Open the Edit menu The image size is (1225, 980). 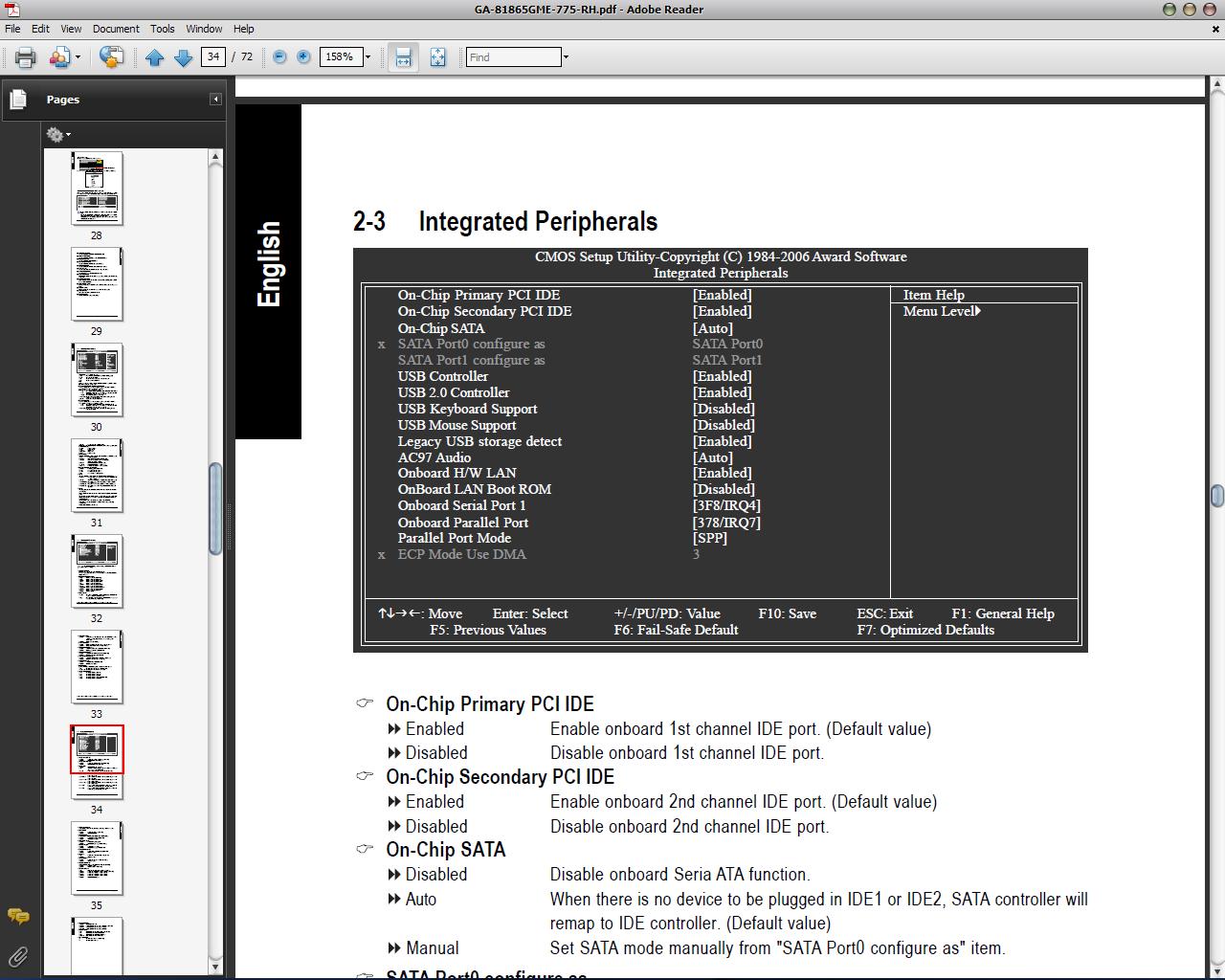(40, 29)
